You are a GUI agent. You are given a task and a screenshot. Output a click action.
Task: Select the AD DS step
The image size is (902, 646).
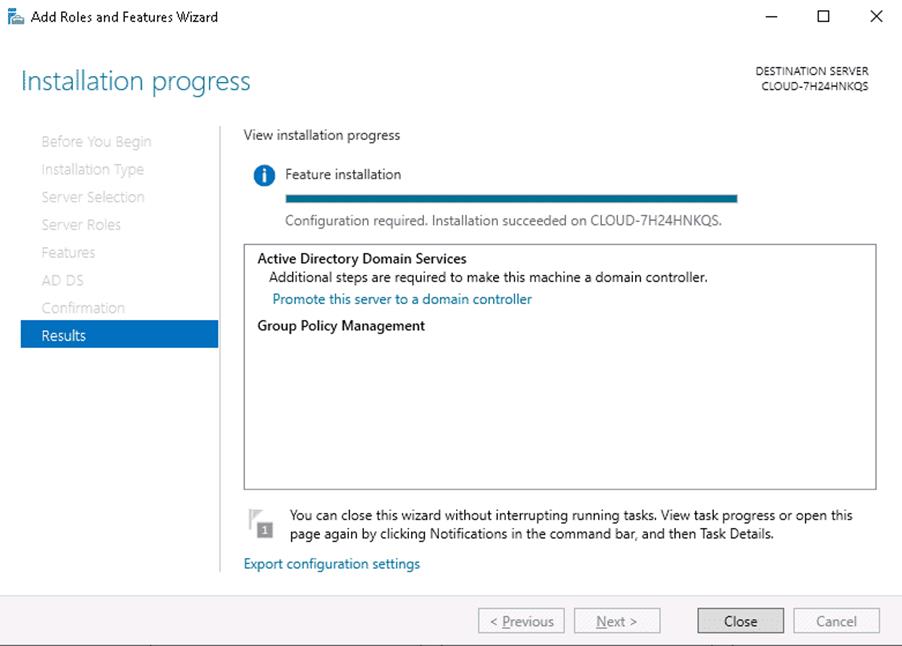pyautogui.click(x=61, y=280)
